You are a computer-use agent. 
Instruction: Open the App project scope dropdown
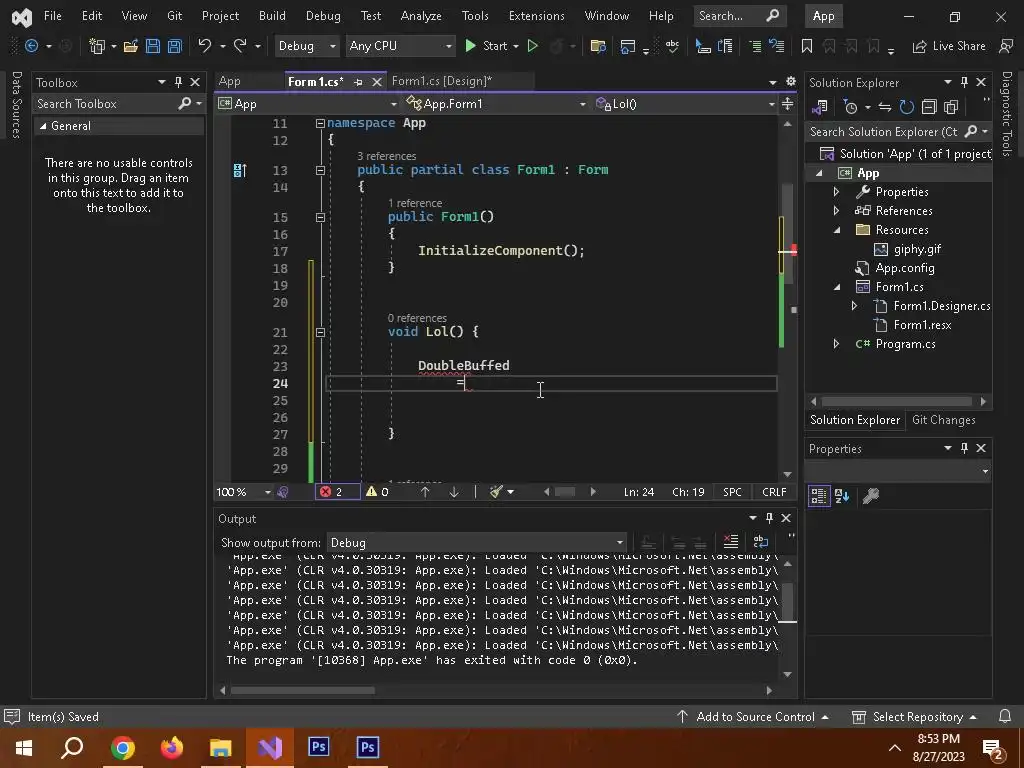pos(308,104)
